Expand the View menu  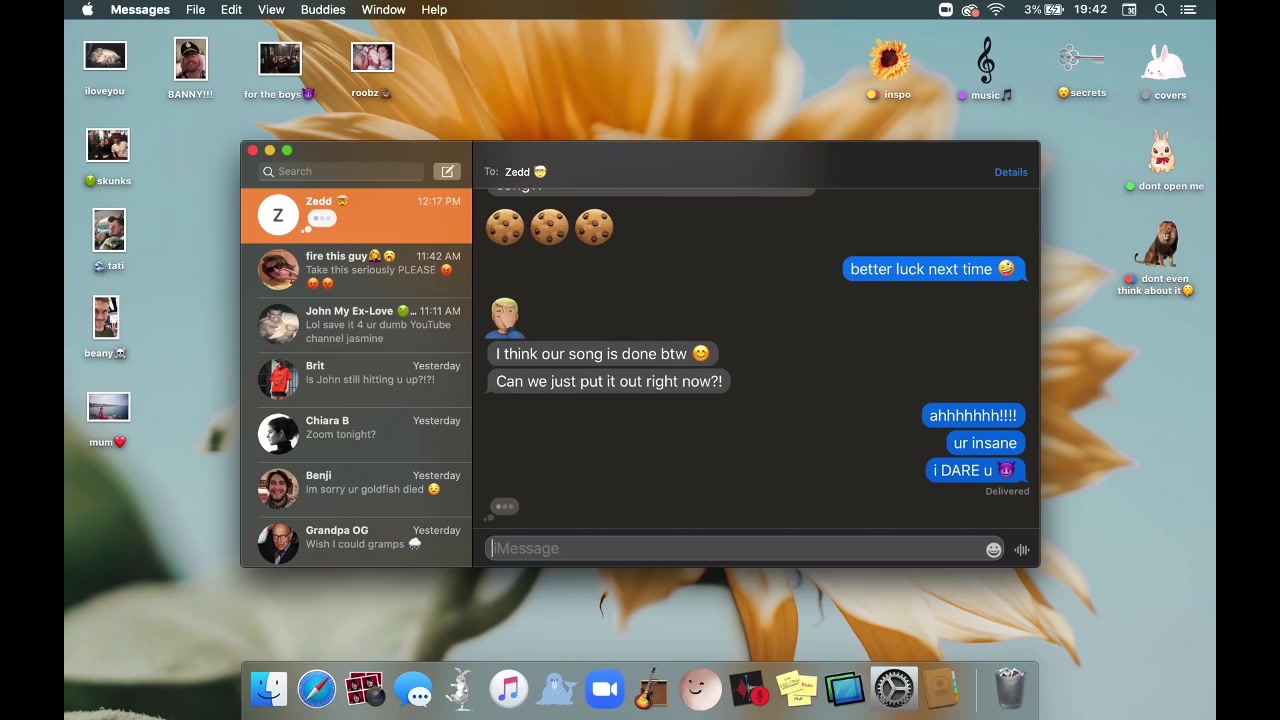tap(271, 10)
